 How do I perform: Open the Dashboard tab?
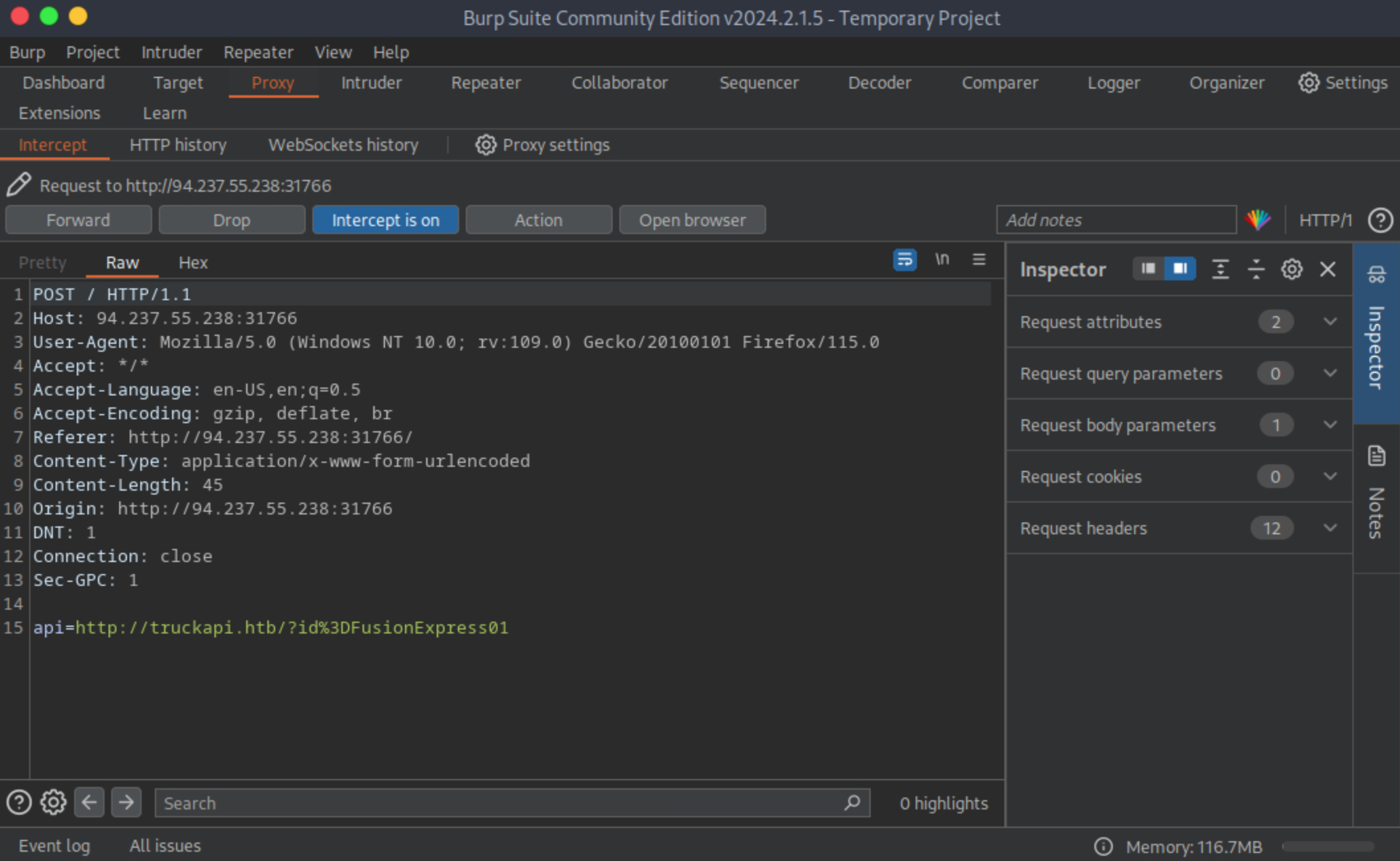point(64,83)
